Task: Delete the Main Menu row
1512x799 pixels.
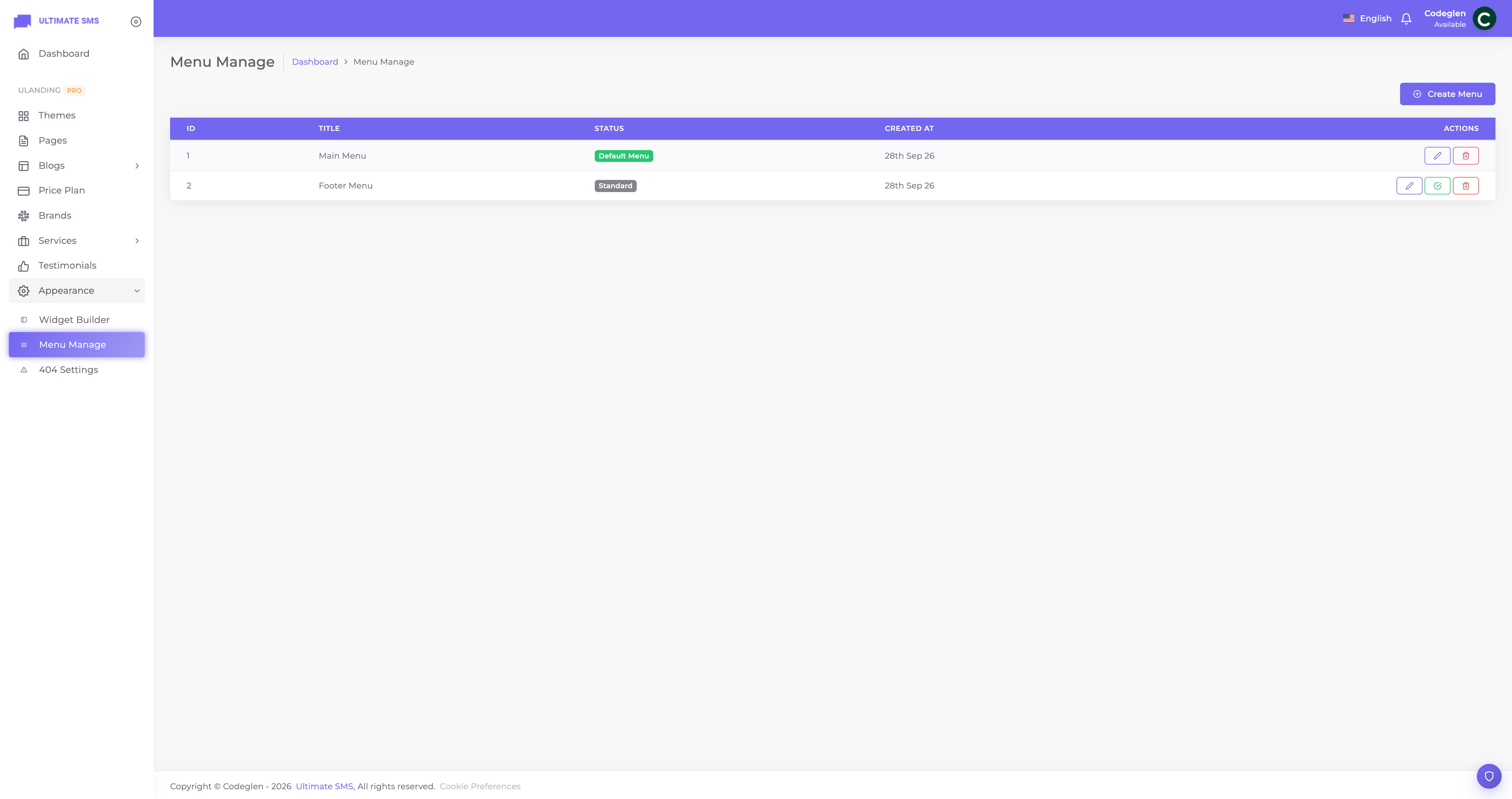Action: 1466,156
